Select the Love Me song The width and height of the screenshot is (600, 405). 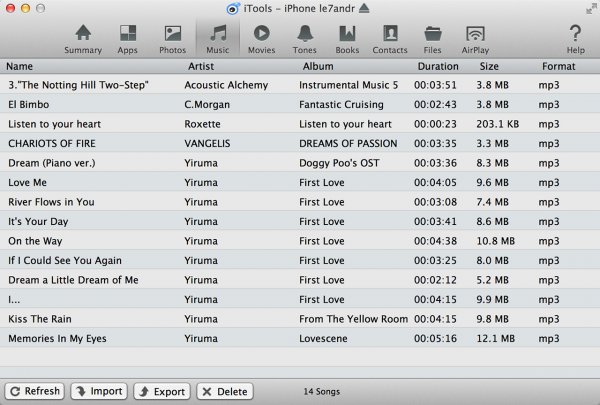coord(28,183)
